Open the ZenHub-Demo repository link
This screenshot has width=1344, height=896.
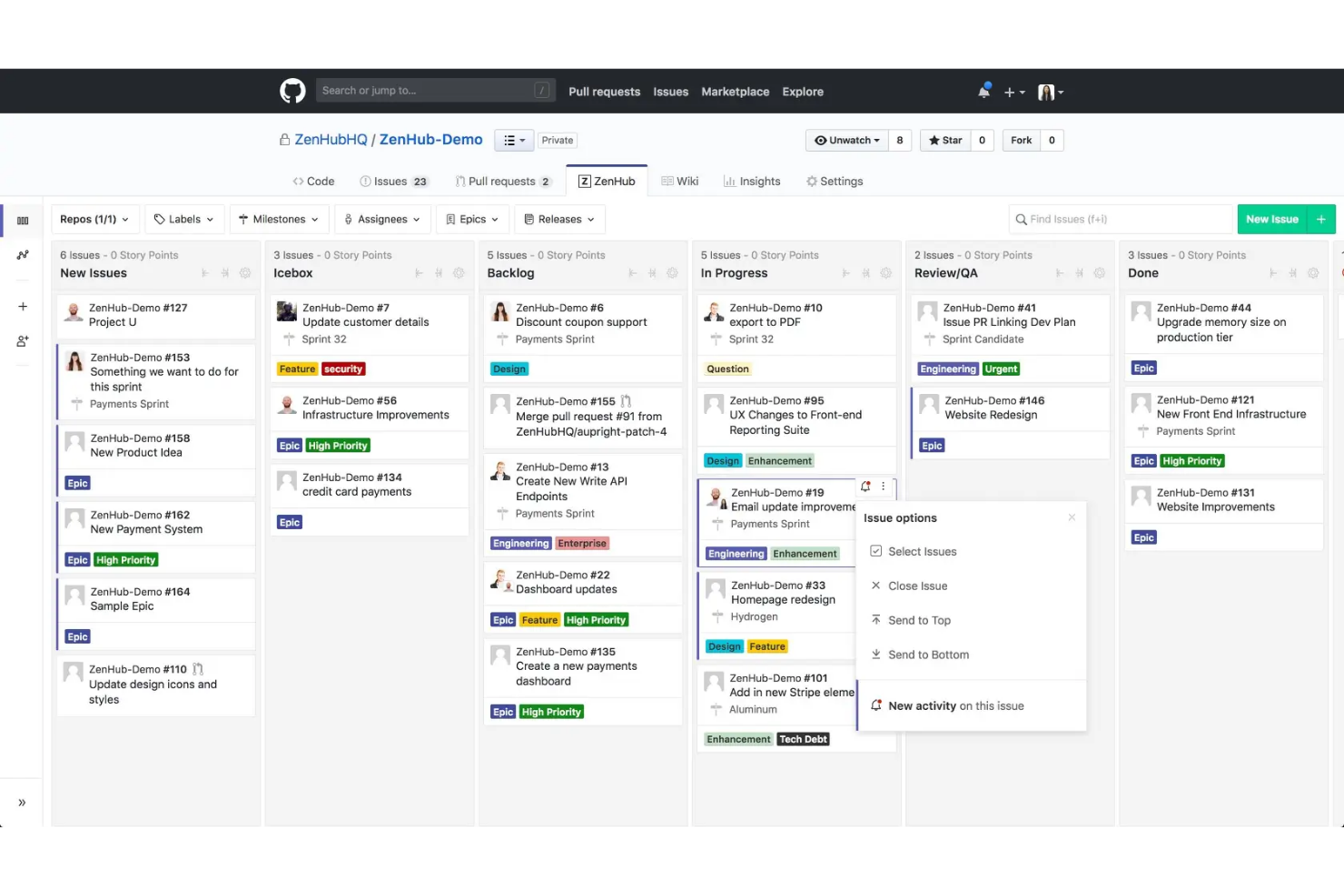[x=430, y=140]
